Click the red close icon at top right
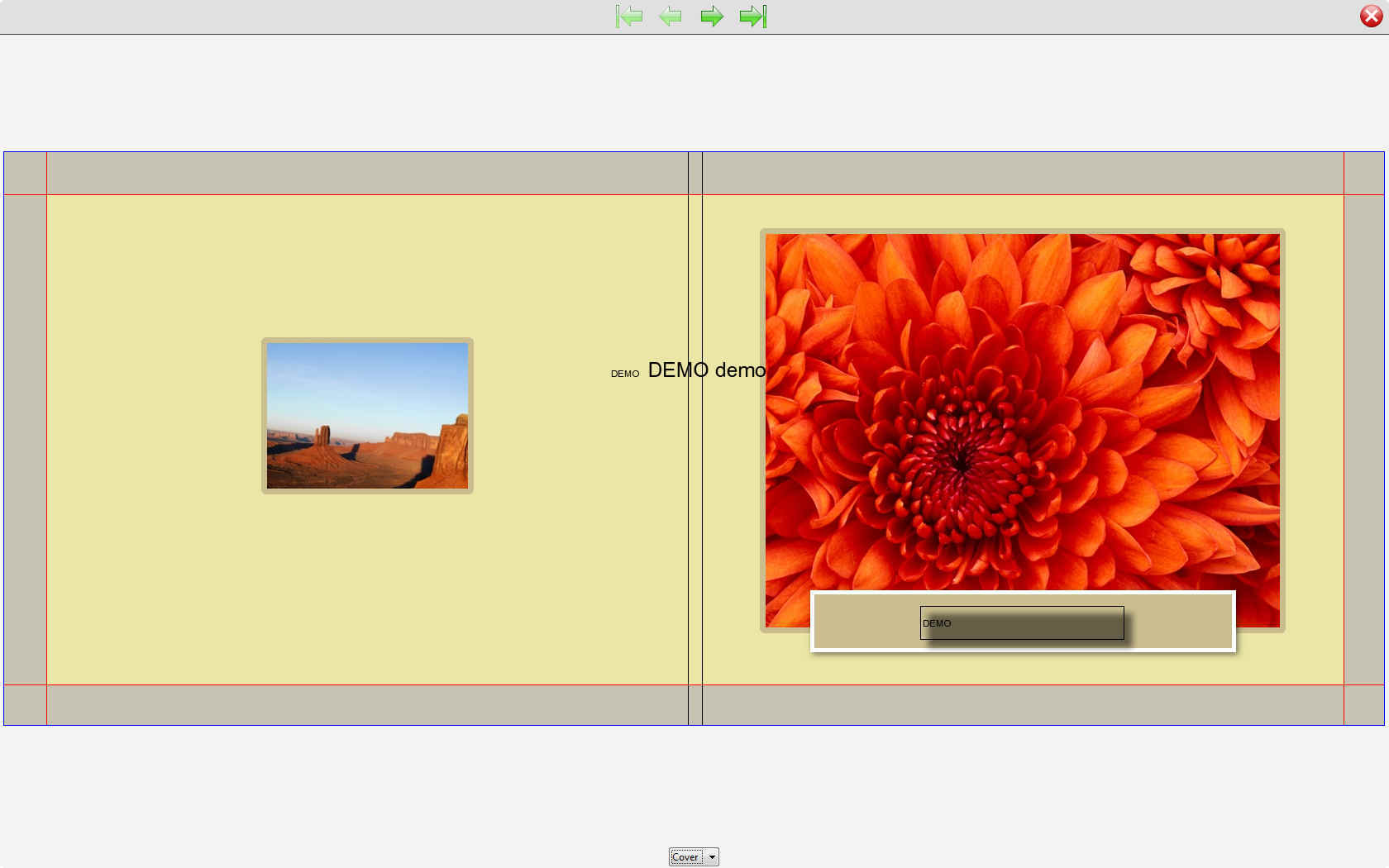The height and width of the screenshot is (868, 1389). click(1372, 15)
